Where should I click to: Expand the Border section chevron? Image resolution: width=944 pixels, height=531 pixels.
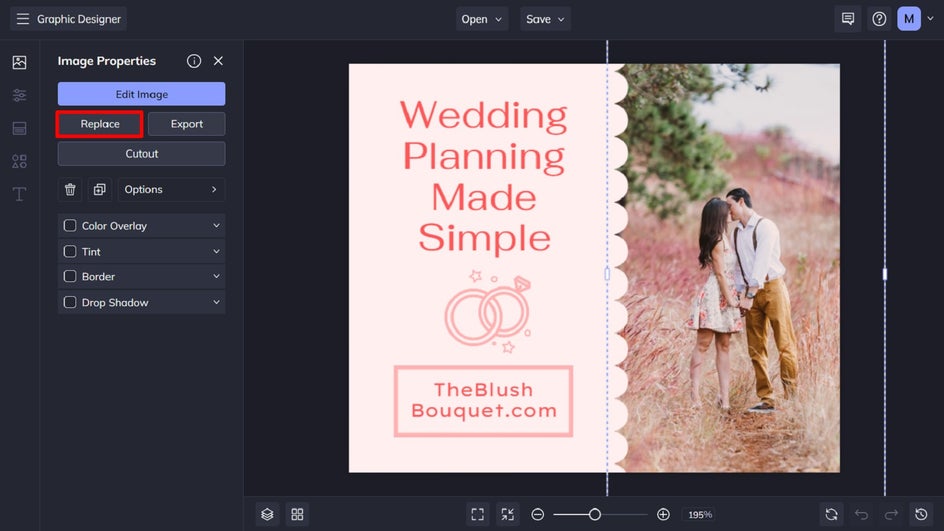click(x=216, y=276)
